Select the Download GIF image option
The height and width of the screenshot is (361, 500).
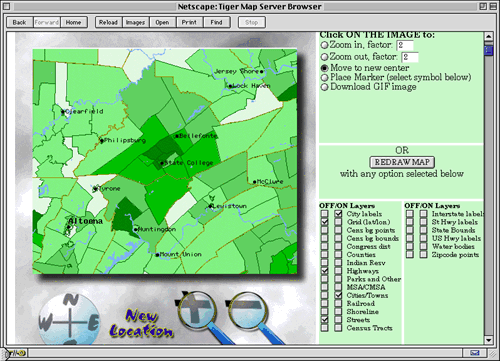tap(324, 87)
